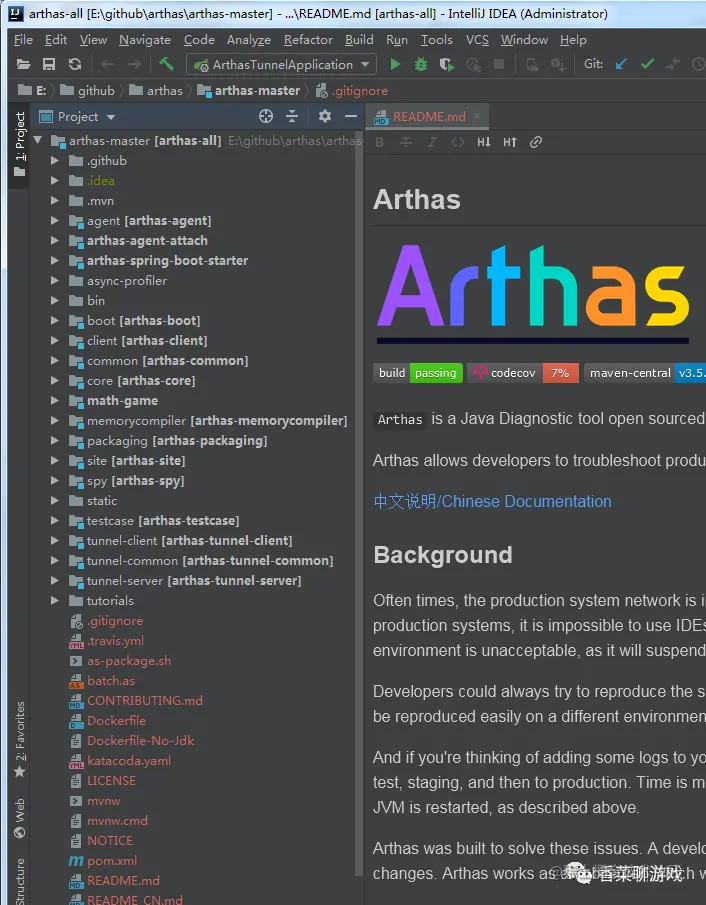Select Dockerfile in the project tree
Image resolution: width=706 pixels, height=905 pixels.
point(117,720)
